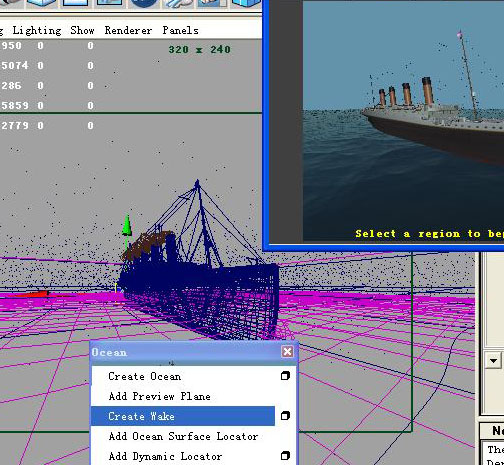504x465 pixels.
Task: Choose Add Ocean Surface Locator
Action: (183, 436)
